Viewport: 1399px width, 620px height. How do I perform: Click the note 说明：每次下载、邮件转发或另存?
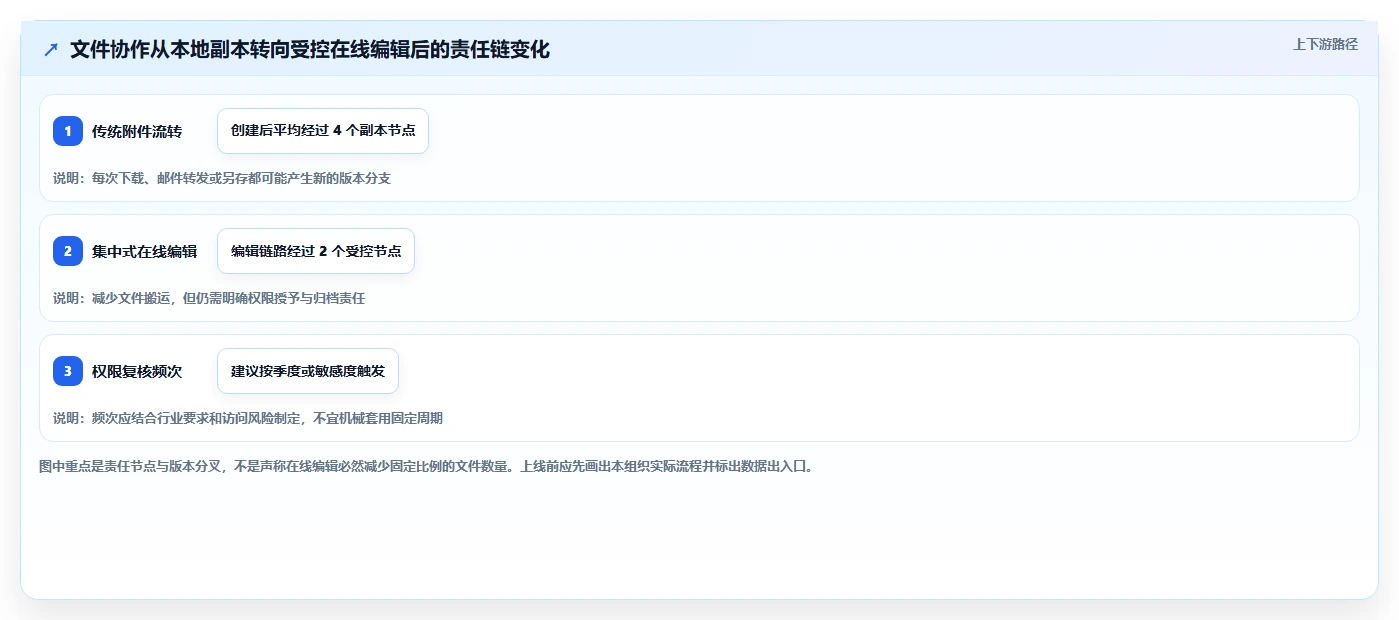tap(222, 178)
